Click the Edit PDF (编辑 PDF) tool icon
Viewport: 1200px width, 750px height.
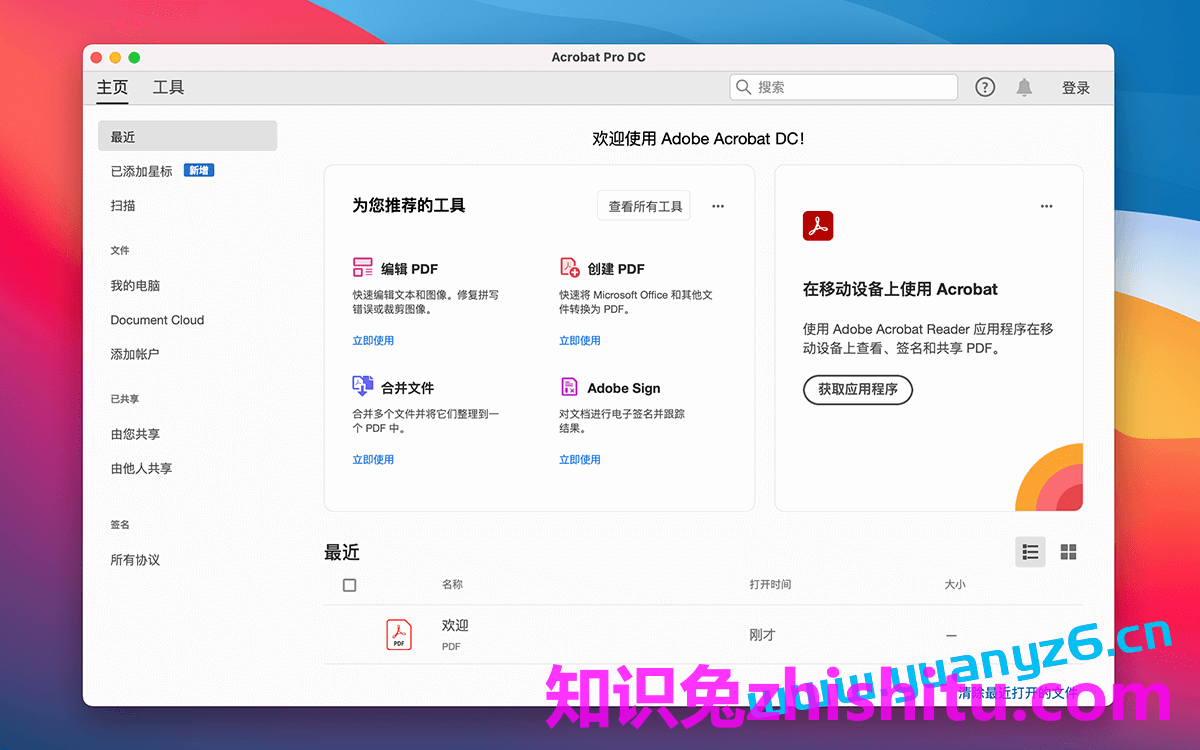(x=362, y=268)
